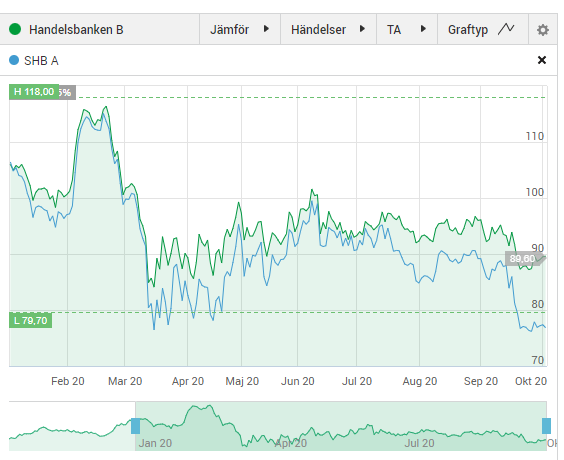Click the 100 price axis value
This screenshot has width=564, height=460.
(535, 192)
